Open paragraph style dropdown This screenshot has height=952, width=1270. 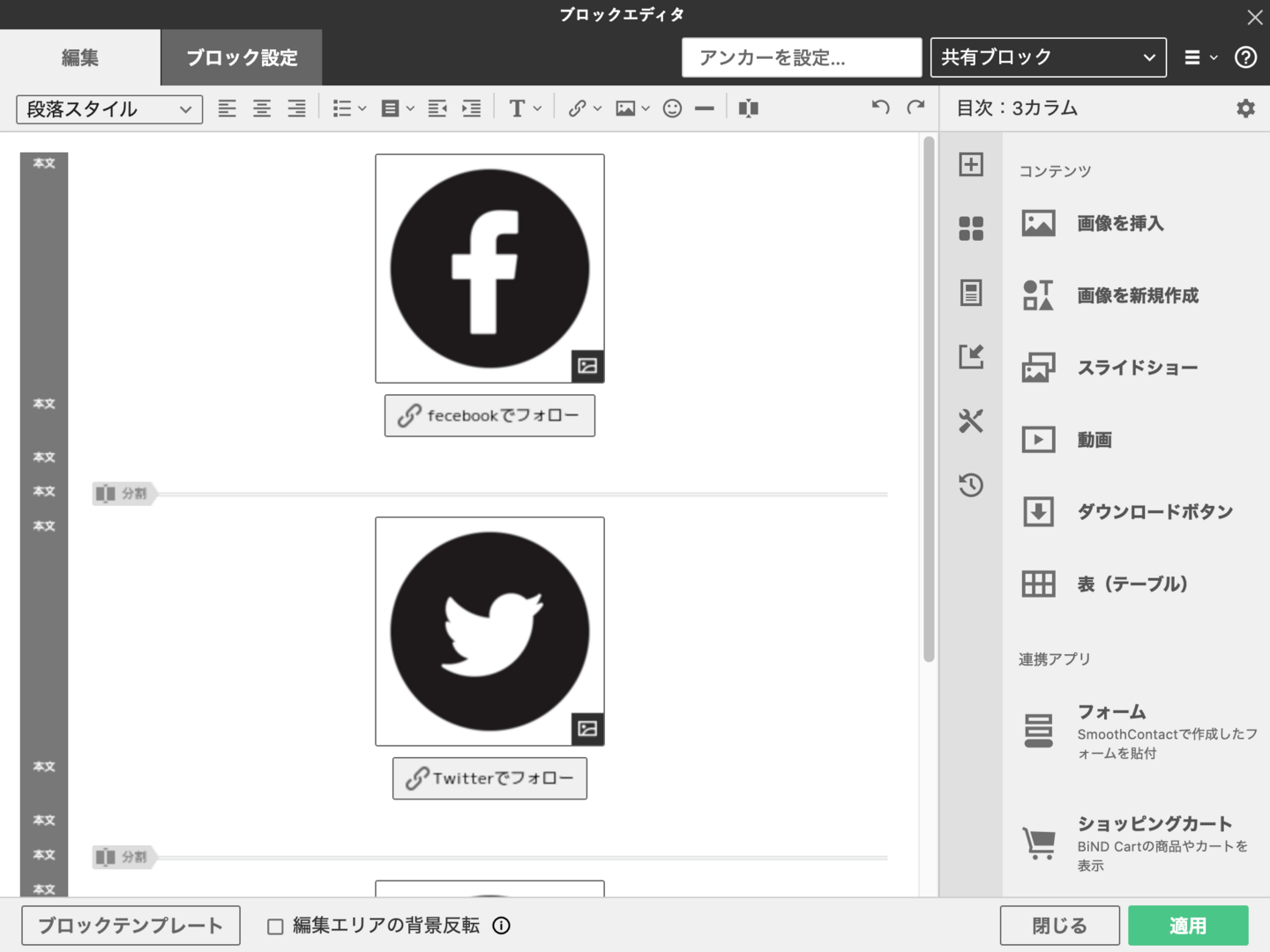pyautogui.click(x=109, y=109)
